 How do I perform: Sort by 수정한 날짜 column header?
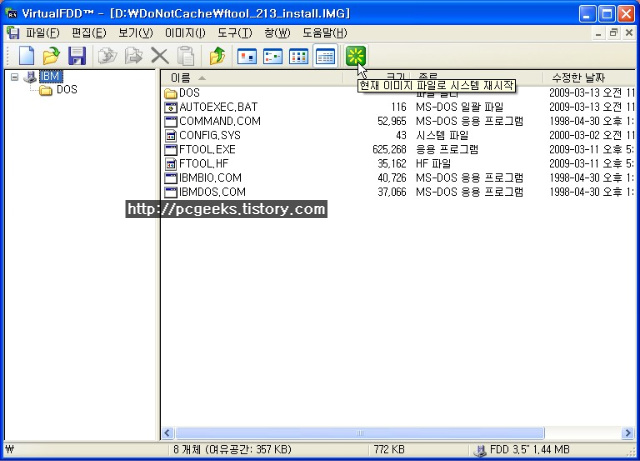(589, 78)
